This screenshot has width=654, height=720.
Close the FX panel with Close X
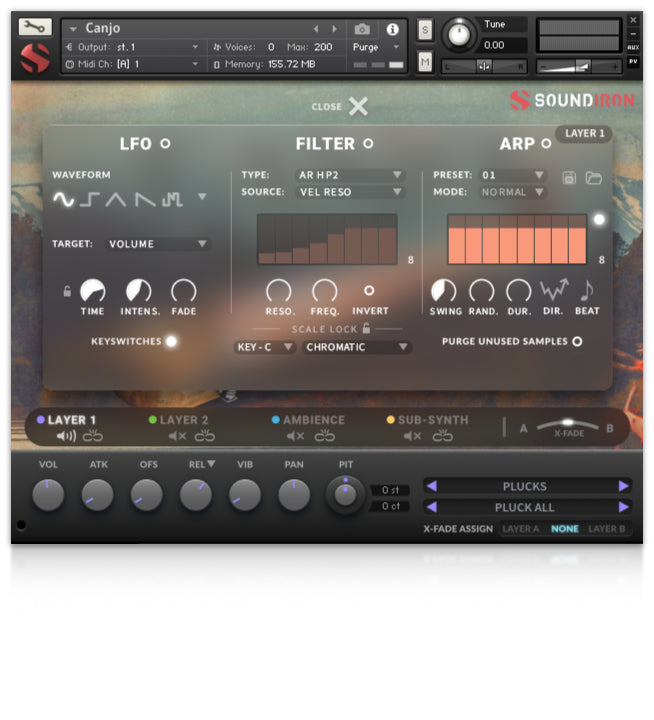tap(358, 106)
